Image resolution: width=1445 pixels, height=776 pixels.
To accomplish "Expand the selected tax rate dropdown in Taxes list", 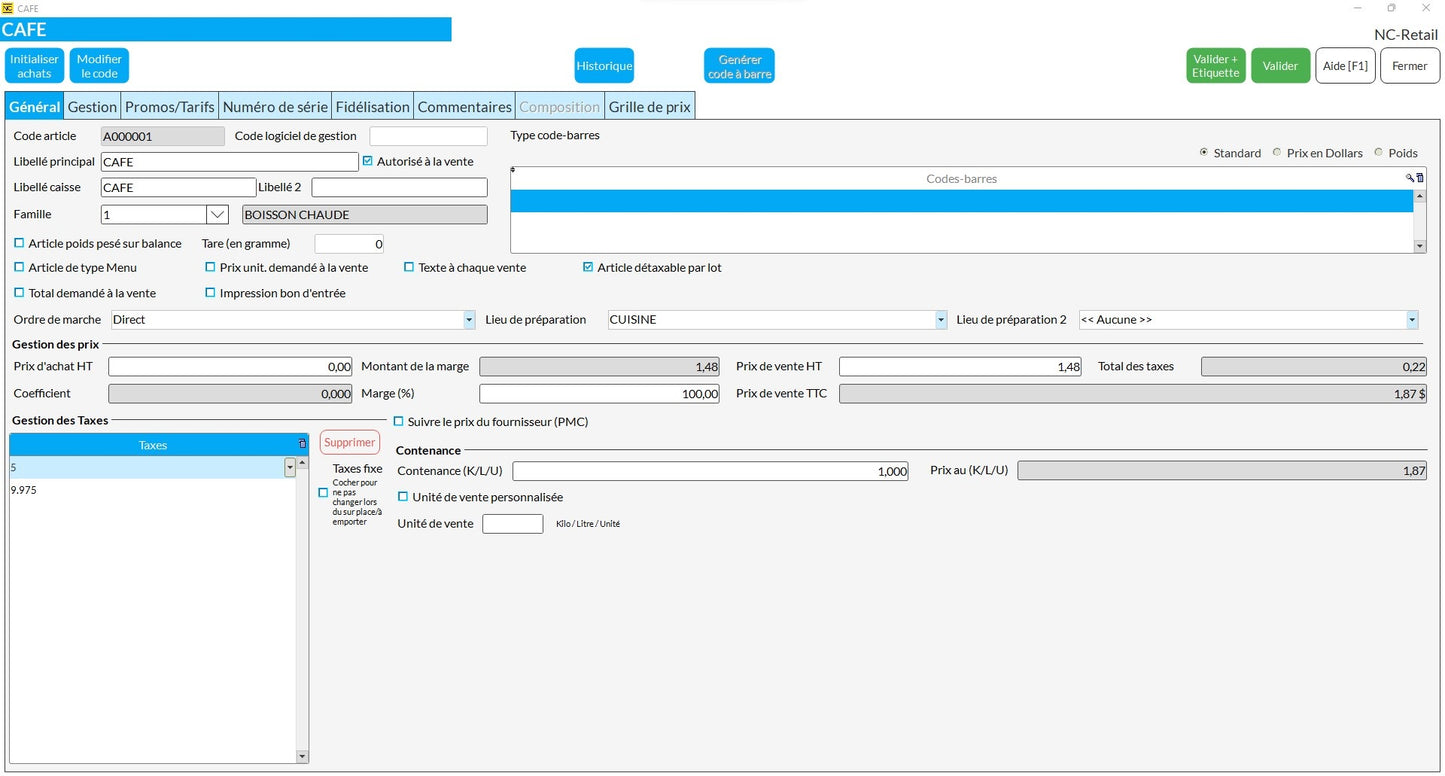I will click(x=289, y=467).
